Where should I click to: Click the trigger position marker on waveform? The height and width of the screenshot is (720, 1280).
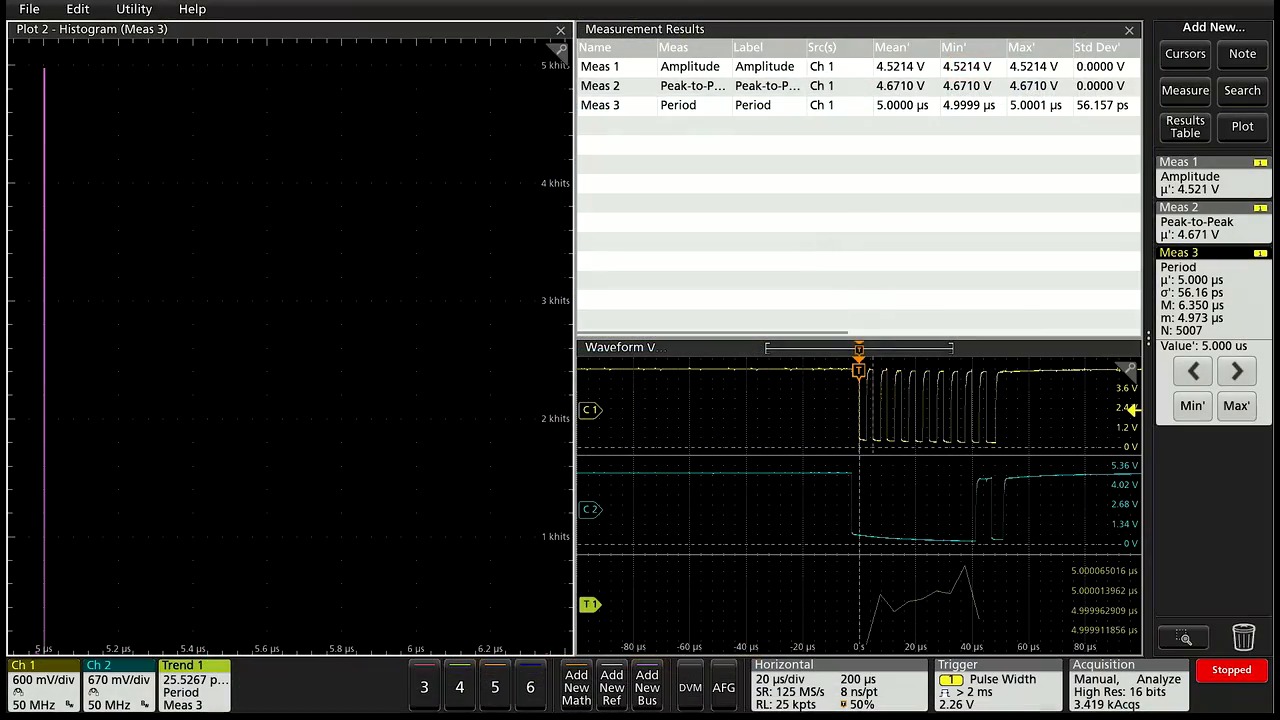(x=858, y=371)
